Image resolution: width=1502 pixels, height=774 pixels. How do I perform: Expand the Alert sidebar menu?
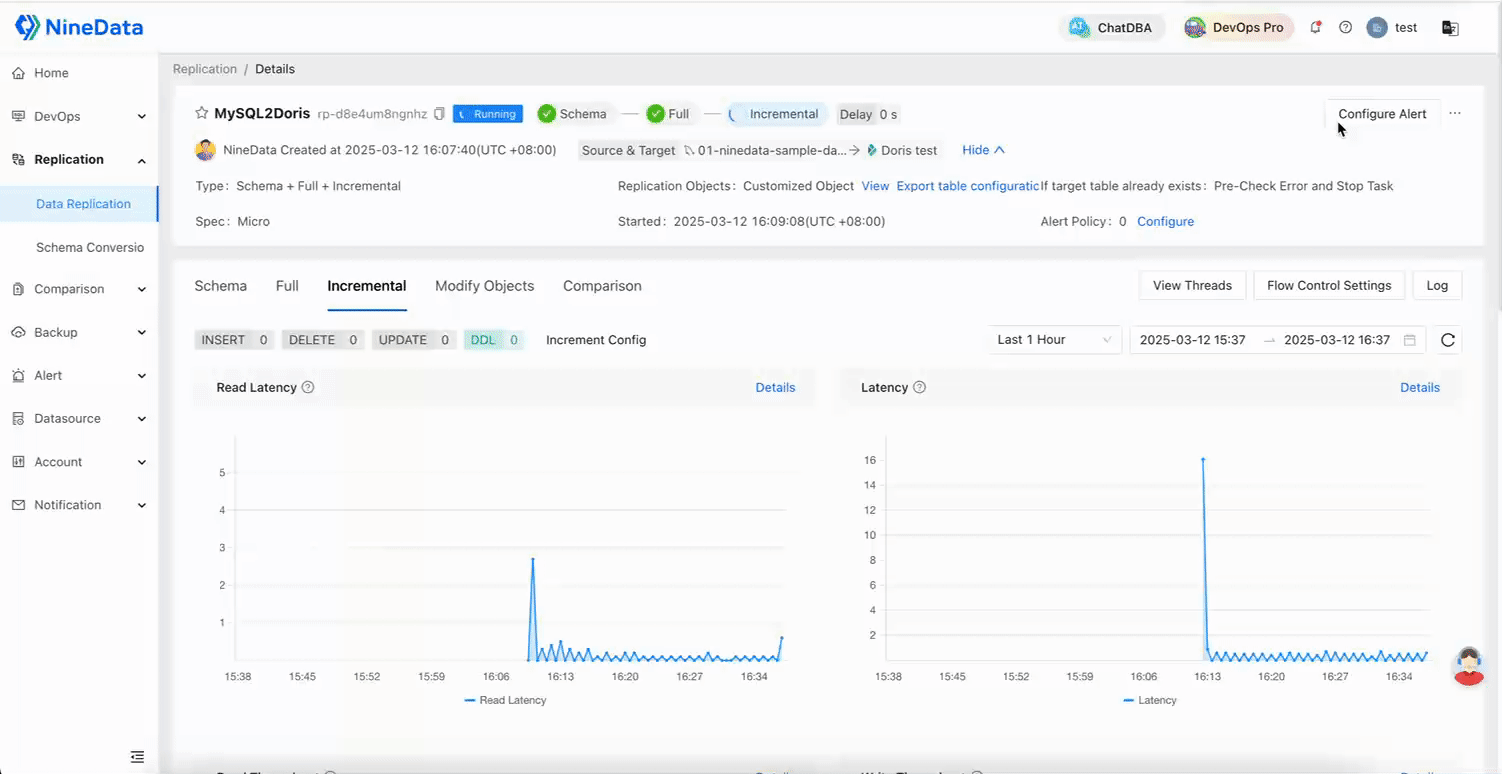tap(79, 375)
